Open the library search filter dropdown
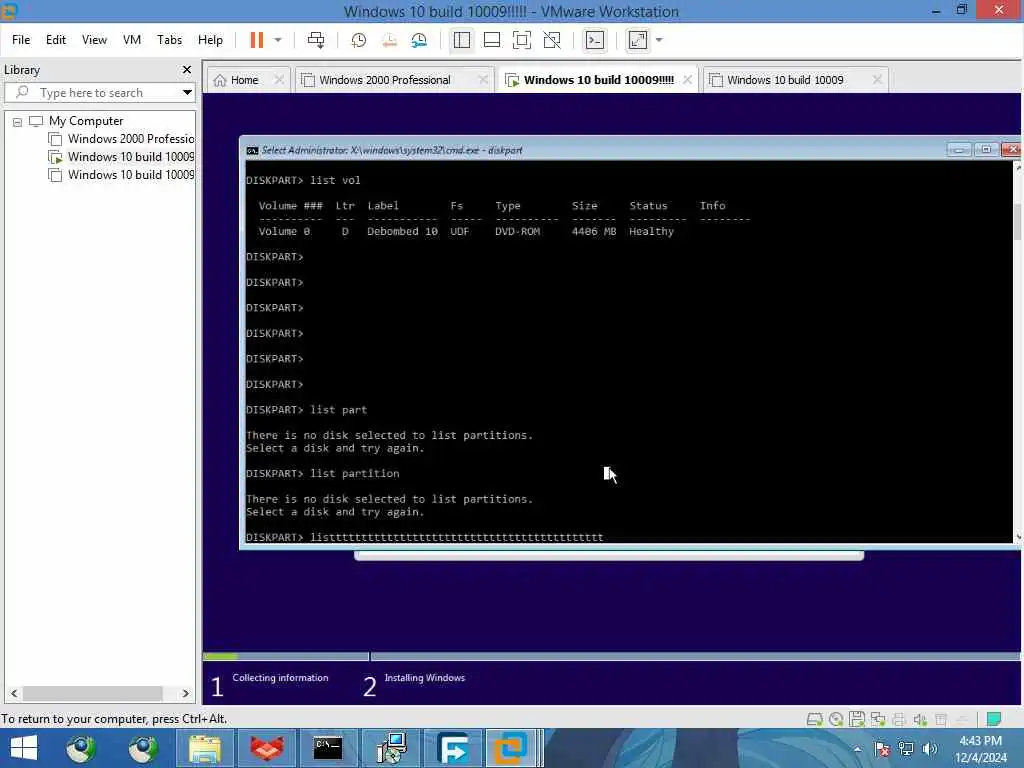This screenshot has height=768, width=1024. 187,93
